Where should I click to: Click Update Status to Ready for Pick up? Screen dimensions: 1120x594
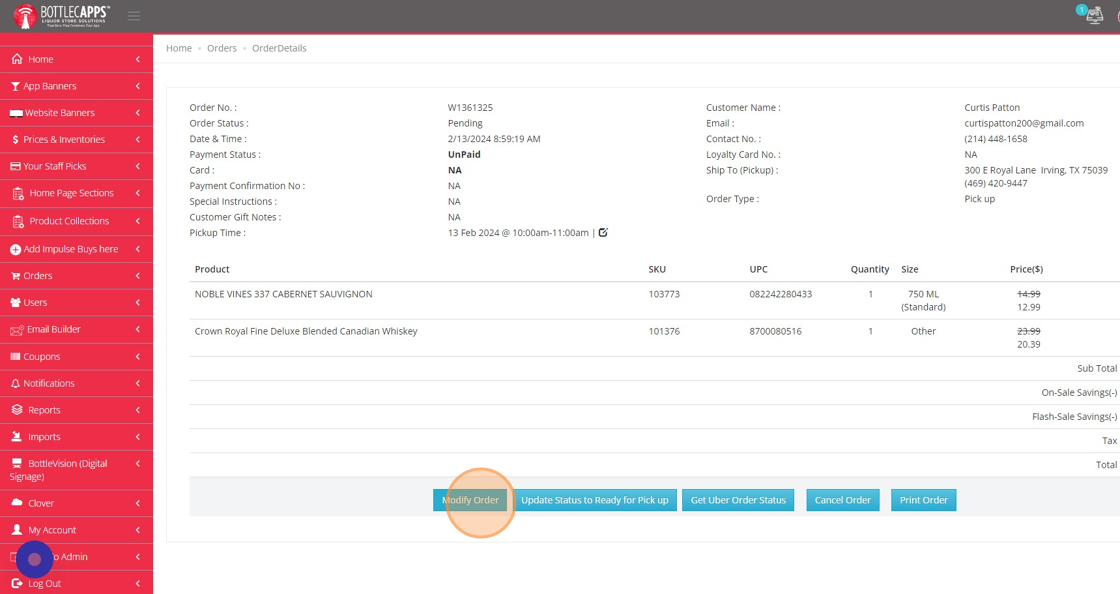(594, 500)
